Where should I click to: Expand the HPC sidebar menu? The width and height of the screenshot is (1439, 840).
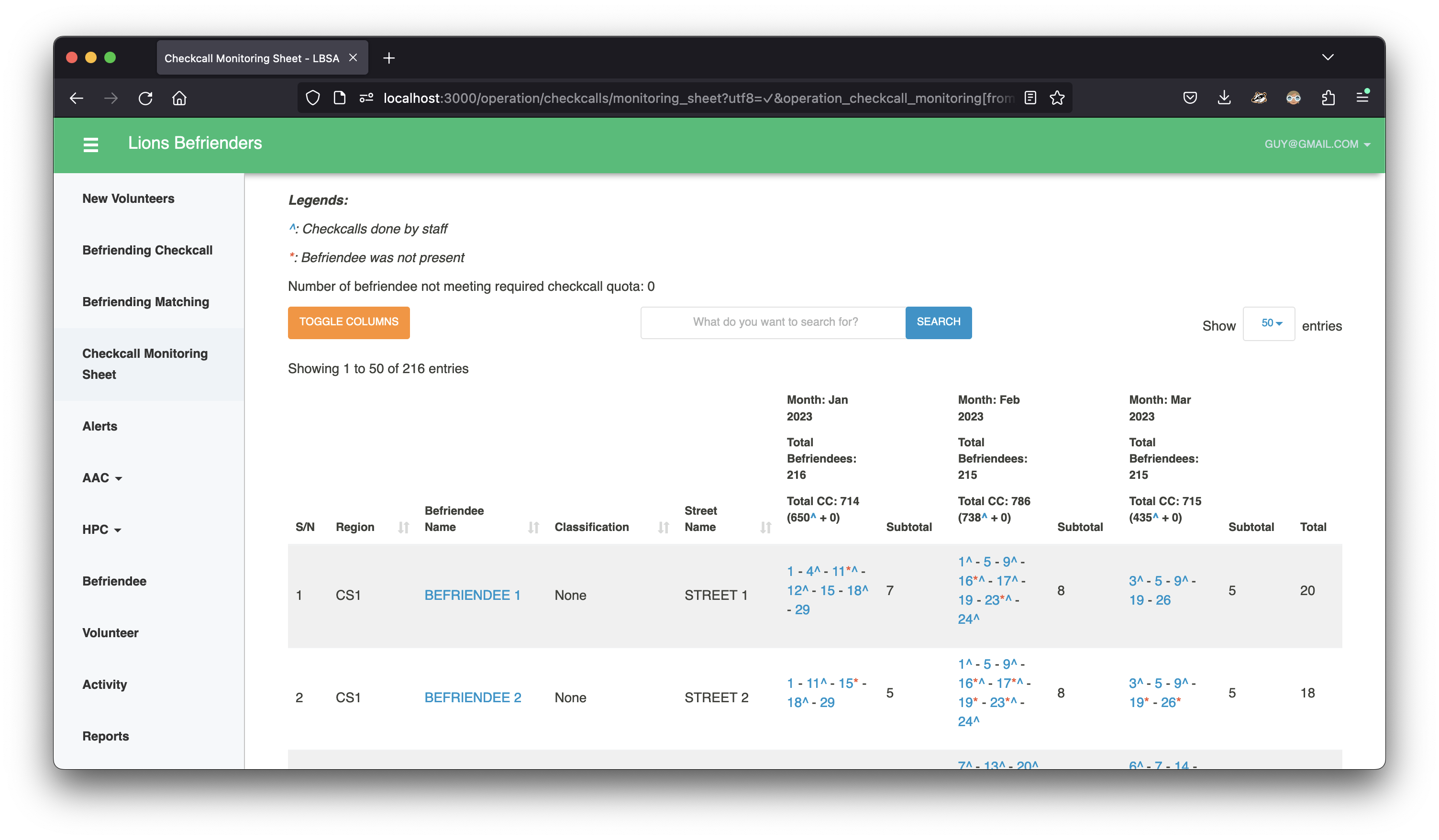pos(101,530)
